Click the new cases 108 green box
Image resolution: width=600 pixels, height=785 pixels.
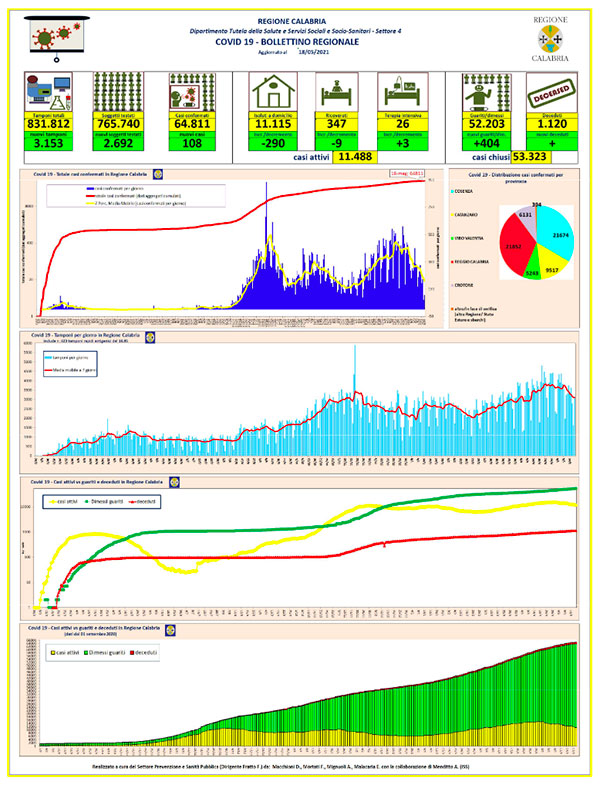click(x=192, y=144)
